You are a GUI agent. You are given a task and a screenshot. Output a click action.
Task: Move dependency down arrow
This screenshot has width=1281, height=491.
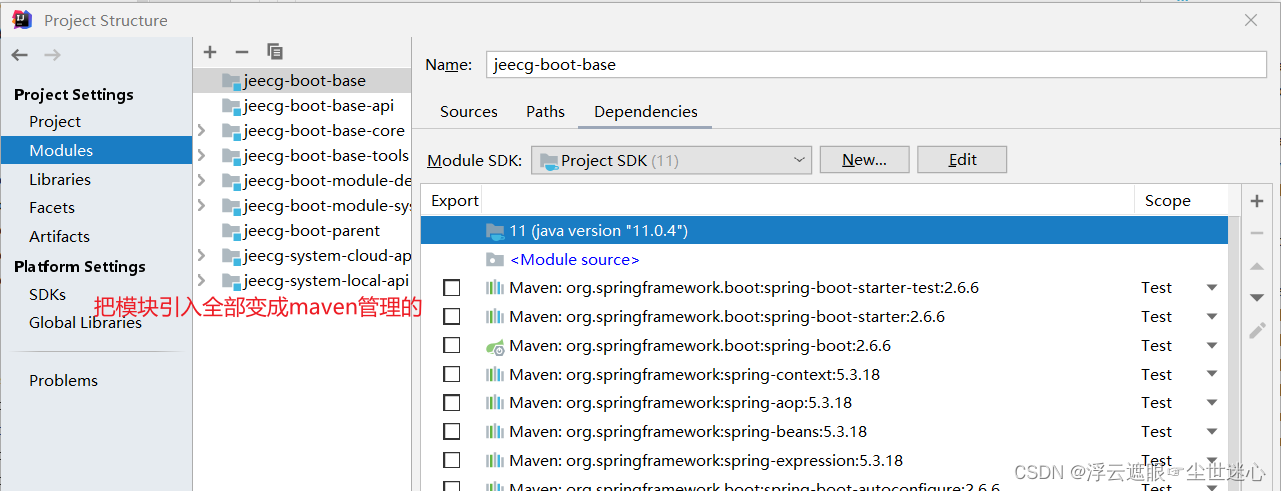(x=1258, y=298)
